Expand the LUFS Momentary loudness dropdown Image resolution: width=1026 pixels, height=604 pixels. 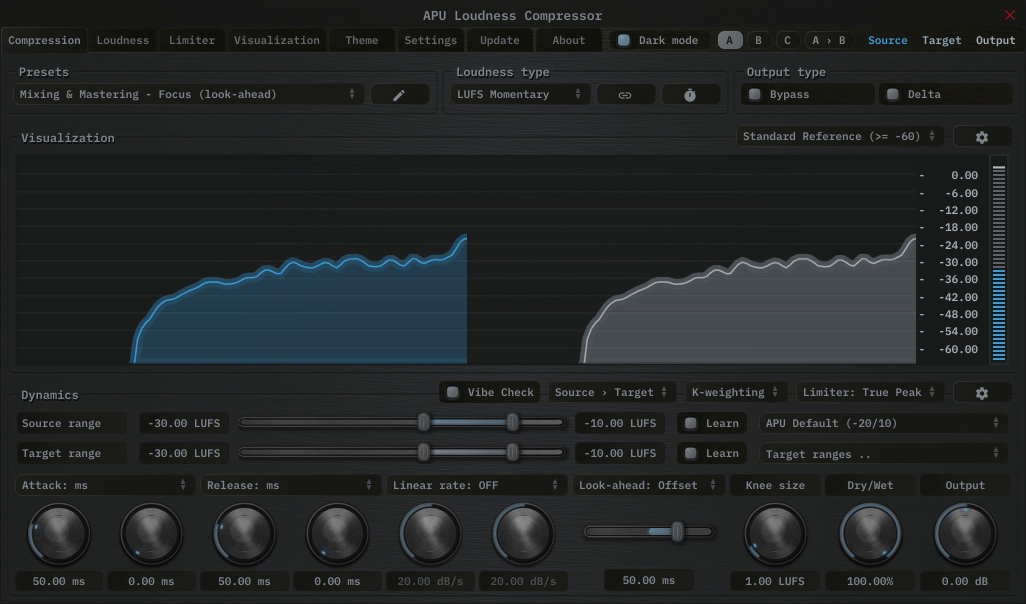[x=519, y=95]
